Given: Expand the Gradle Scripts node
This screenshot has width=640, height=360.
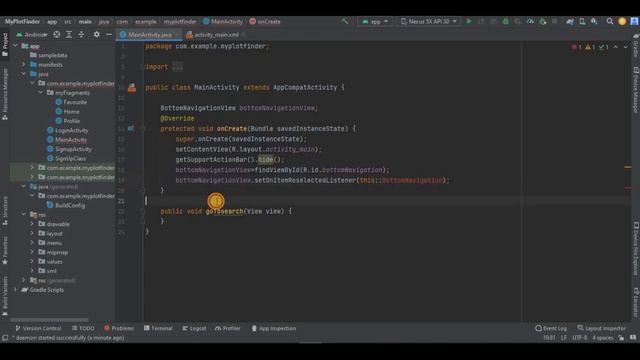Looking at the screenshot, I should click(x=16, y=290).
